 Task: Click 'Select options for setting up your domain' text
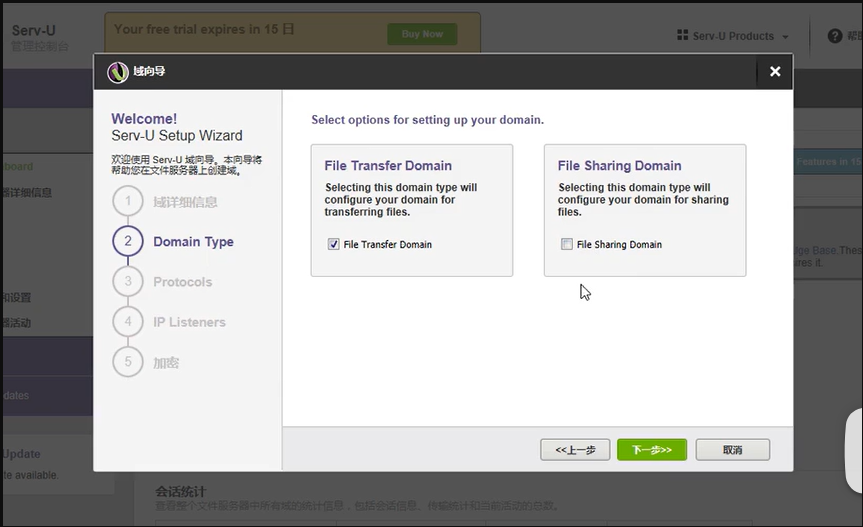428,120
